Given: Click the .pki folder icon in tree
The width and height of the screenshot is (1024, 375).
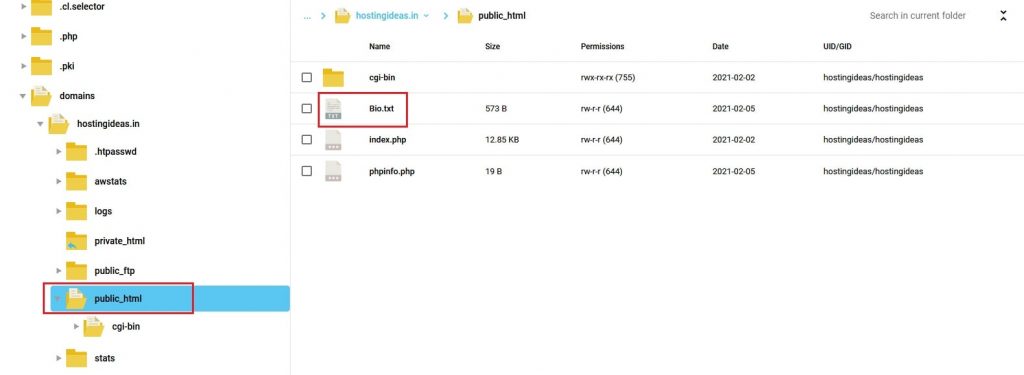Looking at the screenshot, I should click(x=41, y=66).
